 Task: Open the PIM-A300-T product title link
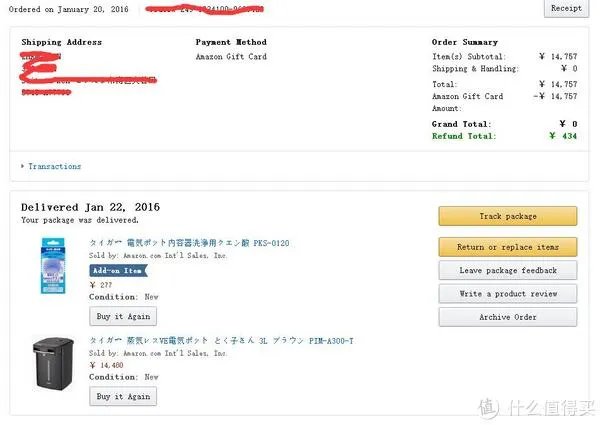[x=221, y=341]
